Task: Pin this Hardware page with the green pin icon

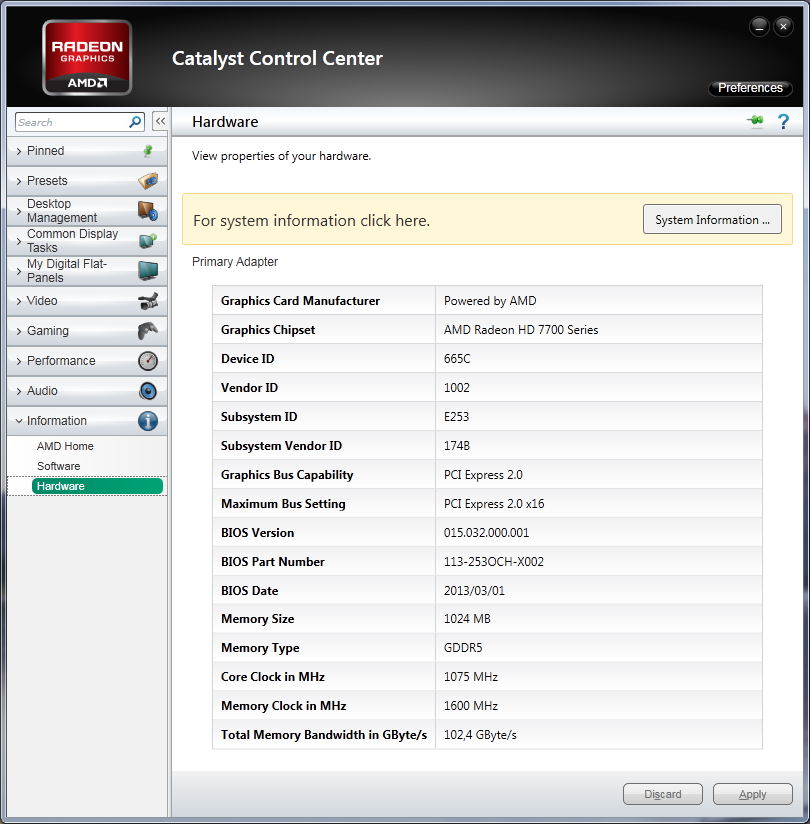Action: tap(755, 121)
